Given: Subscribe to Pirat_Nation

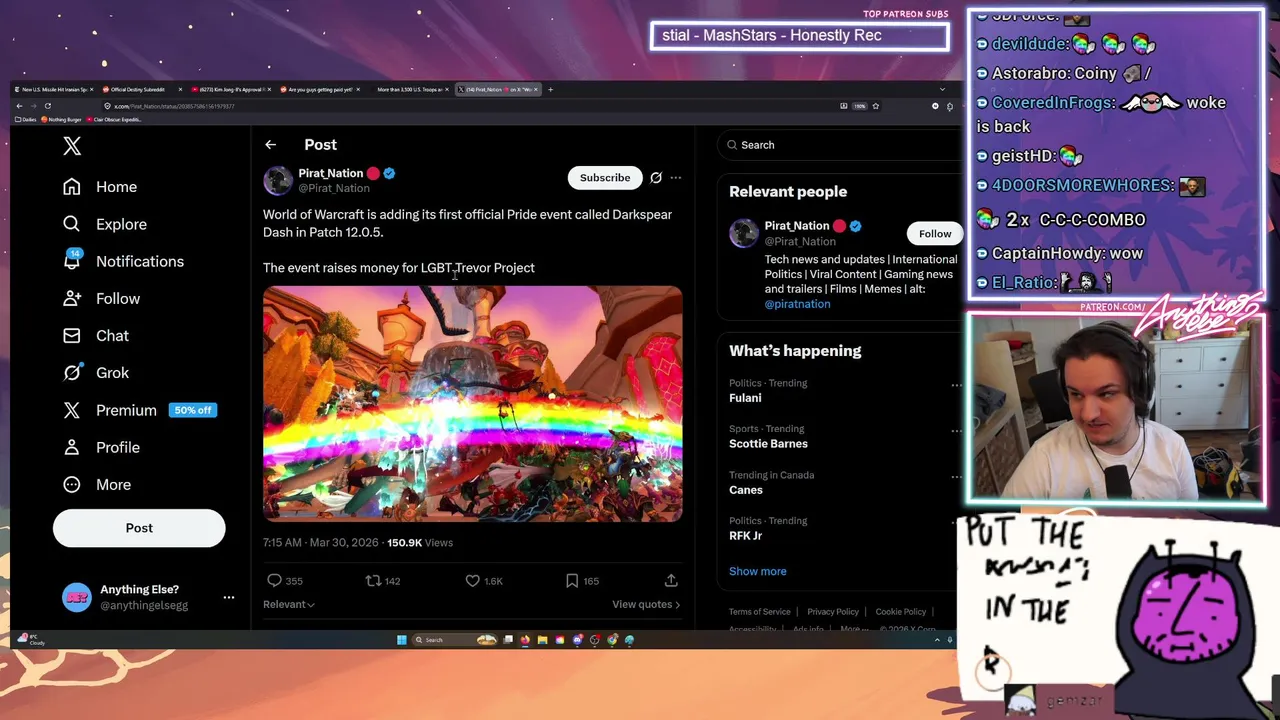Looking at the screenshot, I should tap(605, 178).
